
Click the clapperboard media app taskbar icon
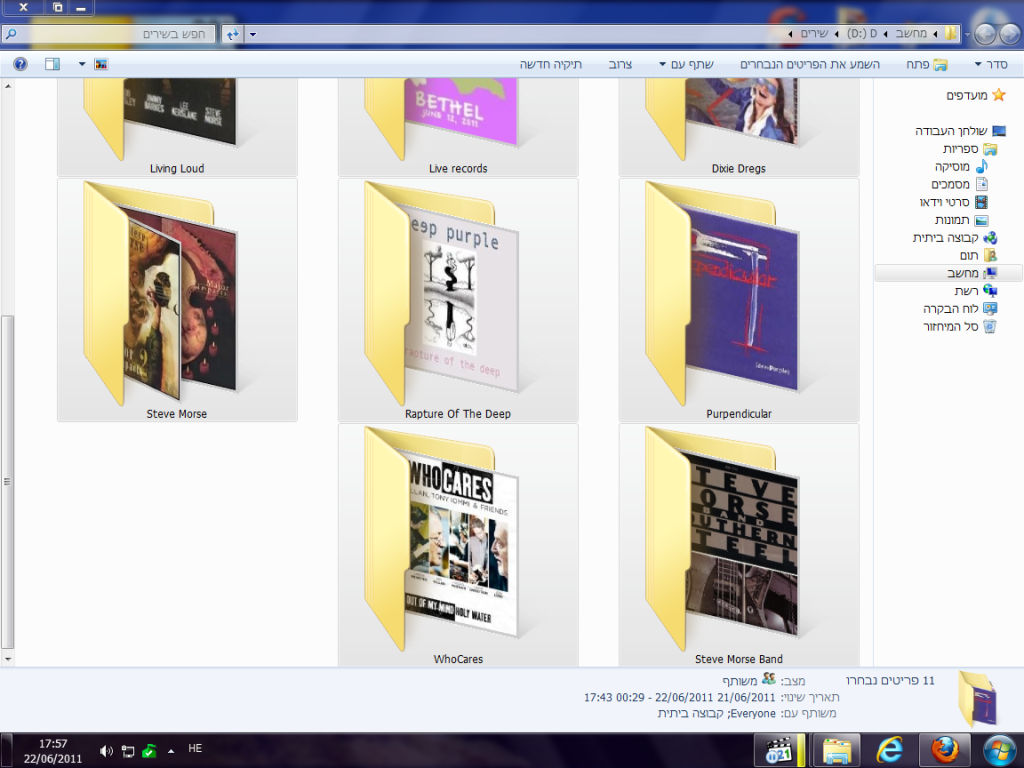click(x=780, y=751)
